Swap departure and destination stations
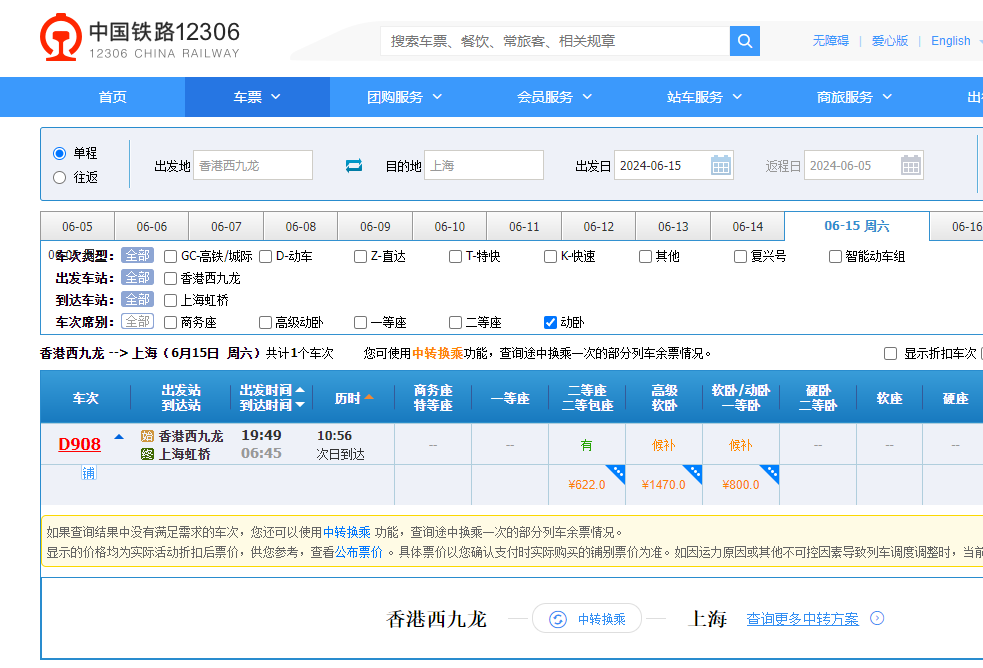 [354, 166]
